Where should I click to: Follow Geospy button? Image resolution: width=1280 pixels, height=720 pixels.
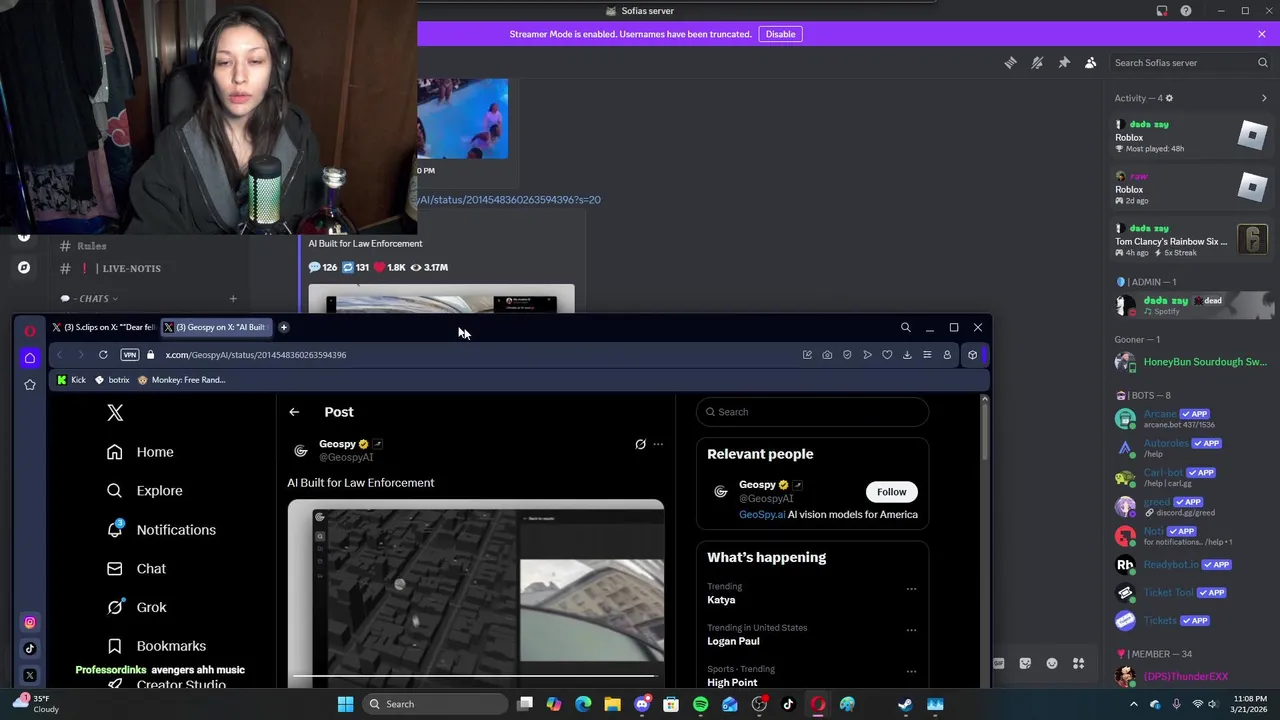click(891, 492)
